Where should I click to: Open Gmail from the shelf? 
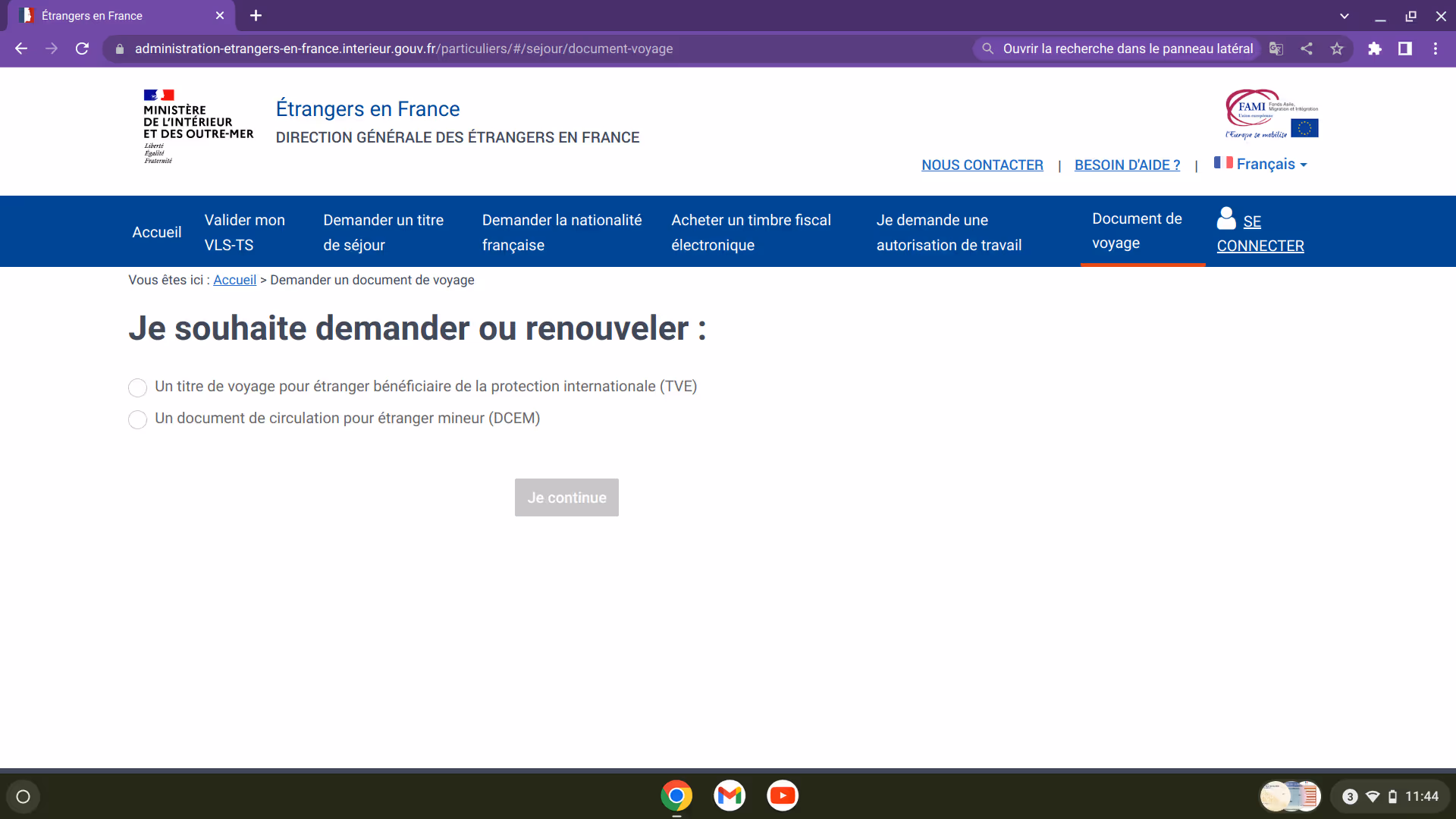point(730,795)
